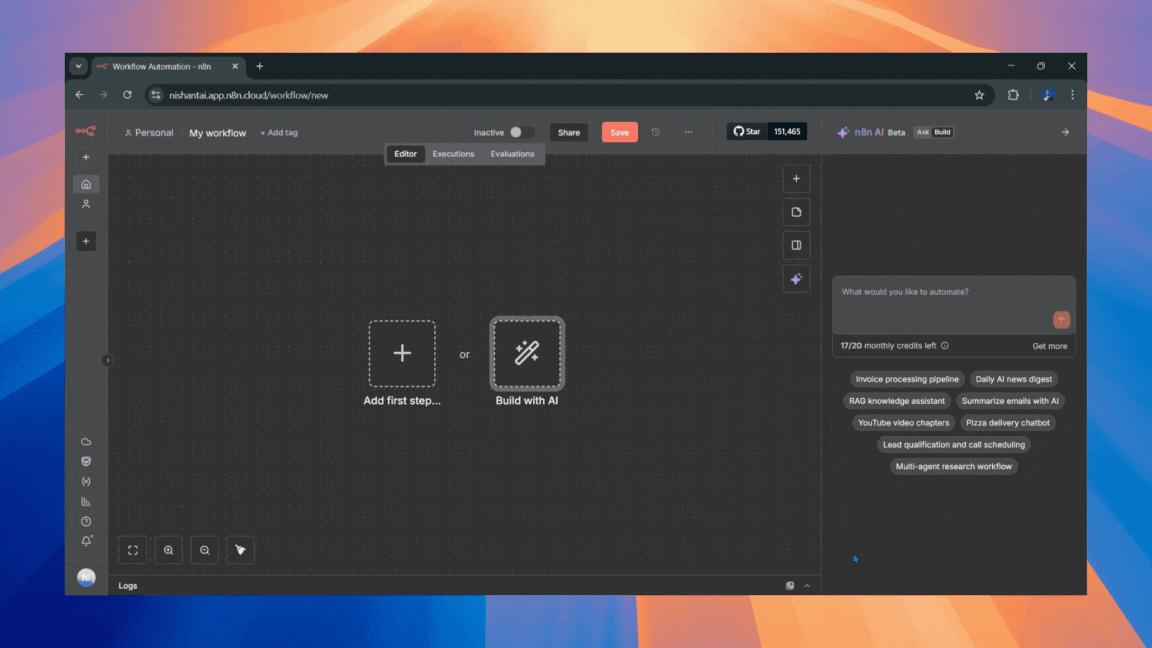
Task: Expand the Logs panel
Action: coord(806,585)
